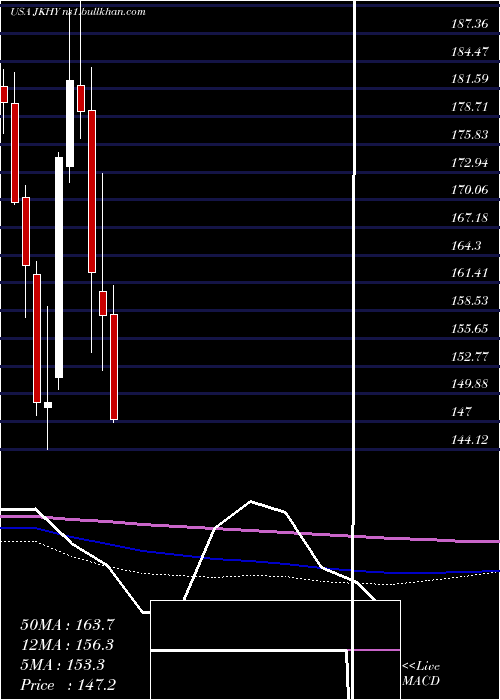
Task: Click the 175.83 price axis label
Action: point(470,135)
